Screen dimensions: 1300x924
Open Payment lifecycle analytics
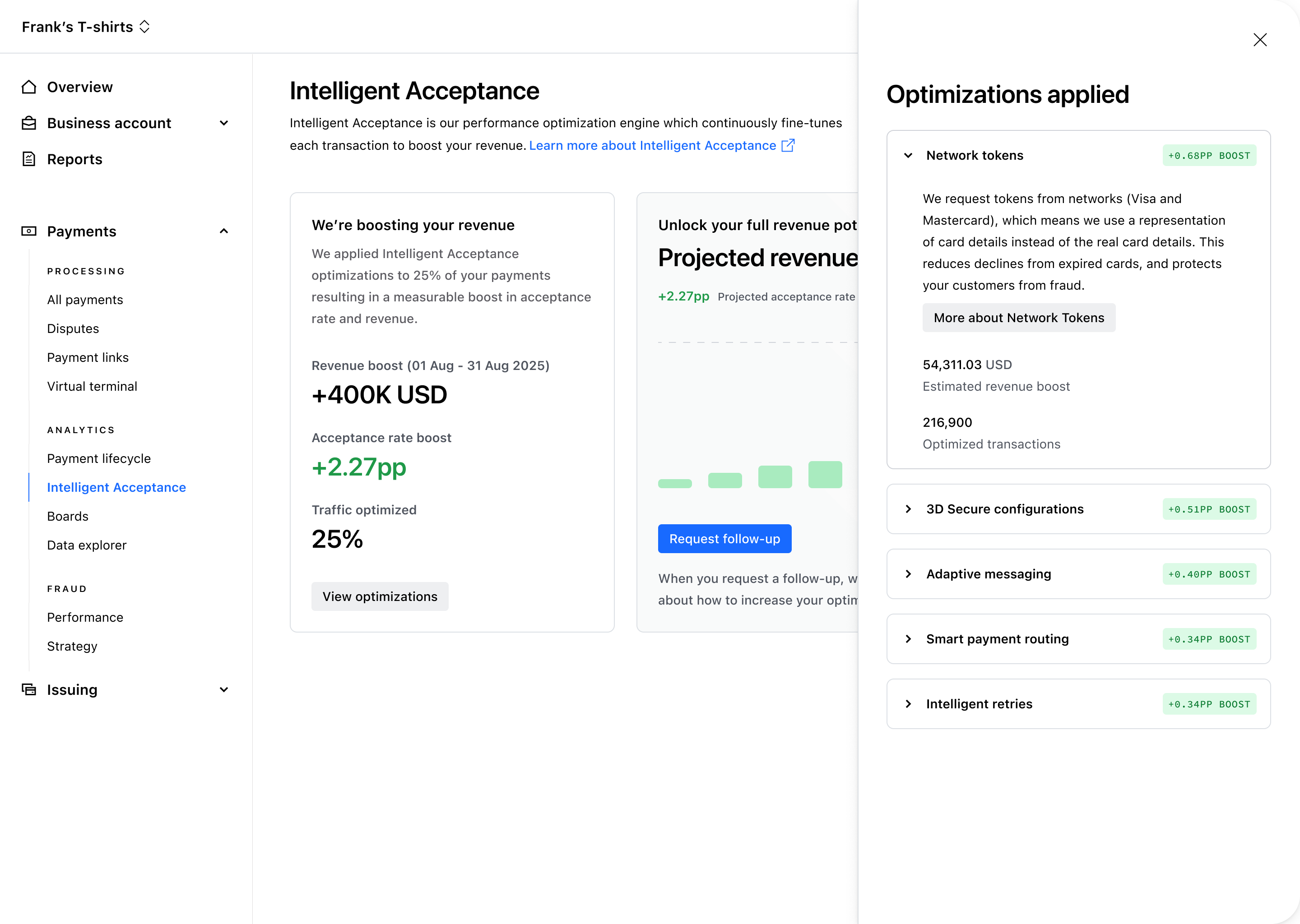99,458
